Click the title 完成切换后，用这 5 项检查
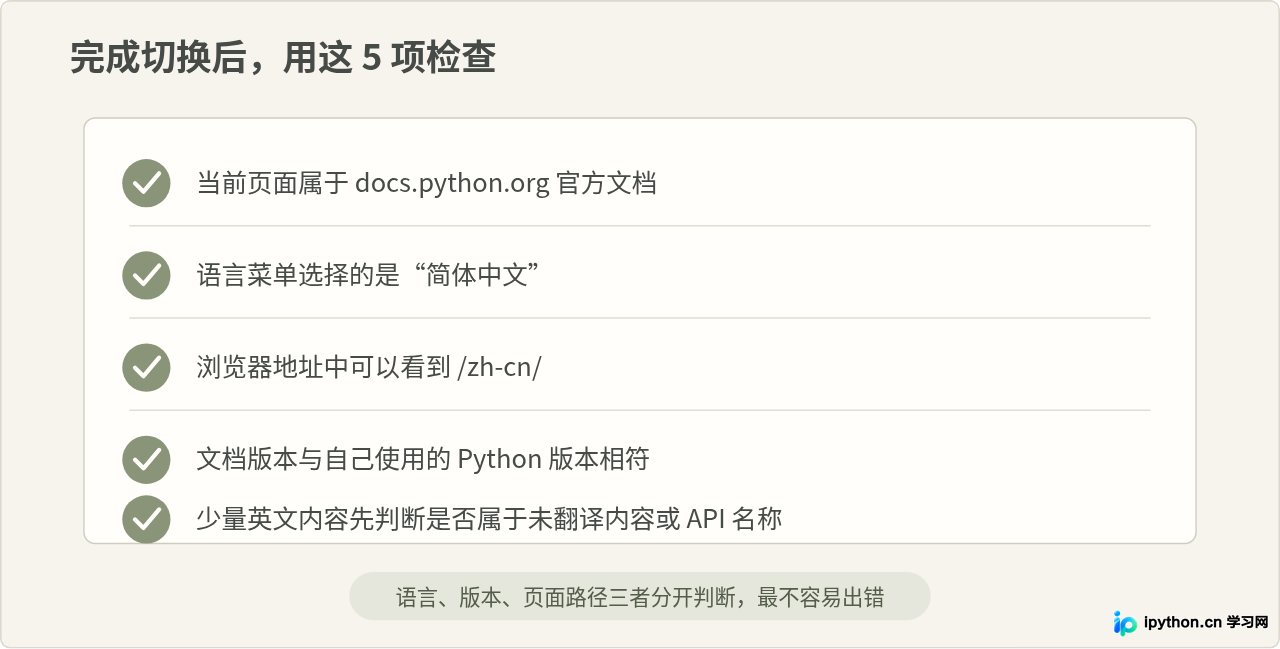1280x649 pixels. point(283,58)
